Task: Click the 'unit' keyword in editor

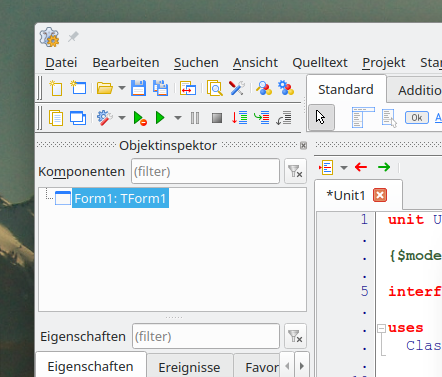Action: pyautogui.click(x=406, y=219)
